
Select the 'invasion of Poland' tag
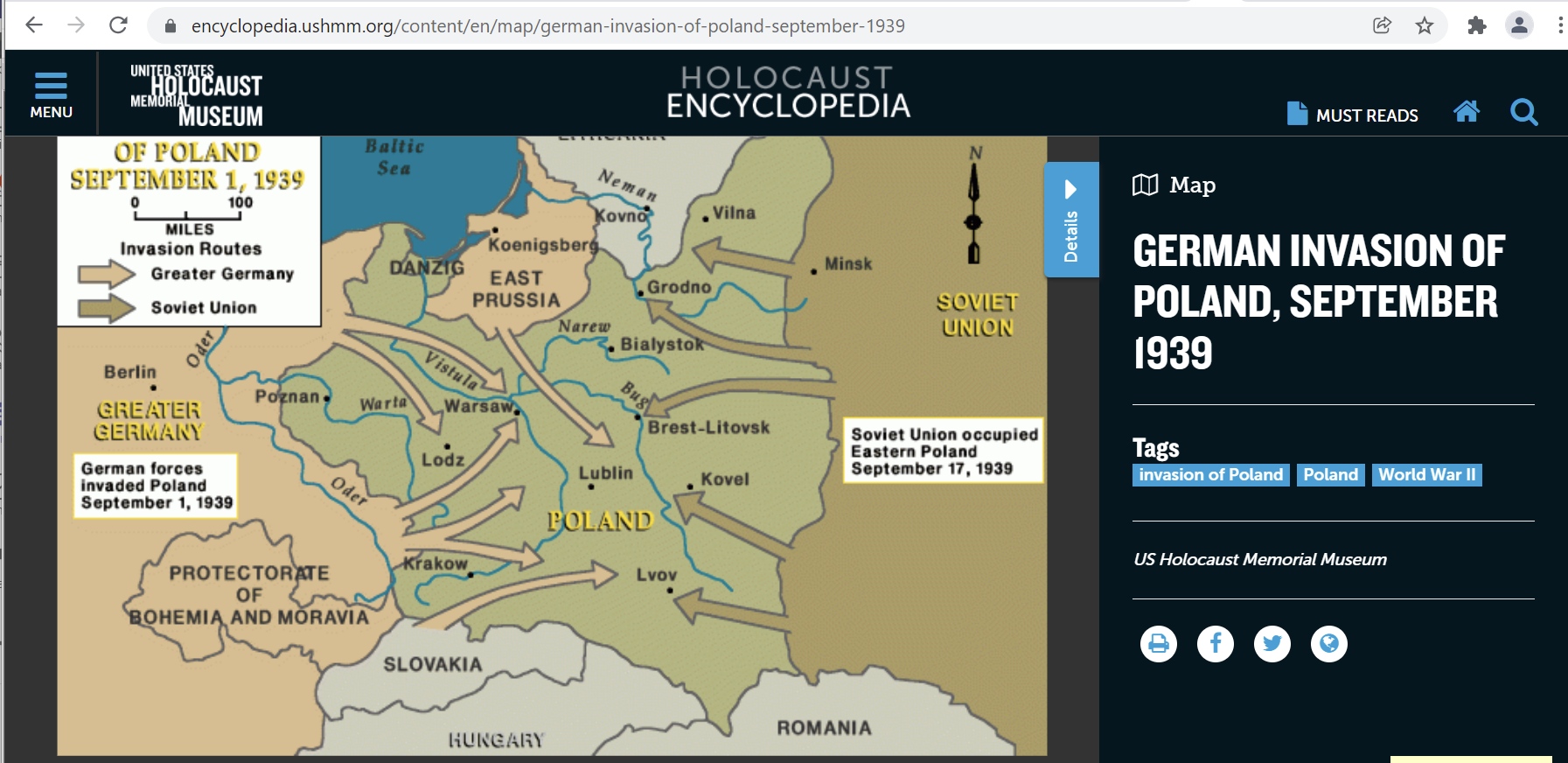coord(1210,475)
